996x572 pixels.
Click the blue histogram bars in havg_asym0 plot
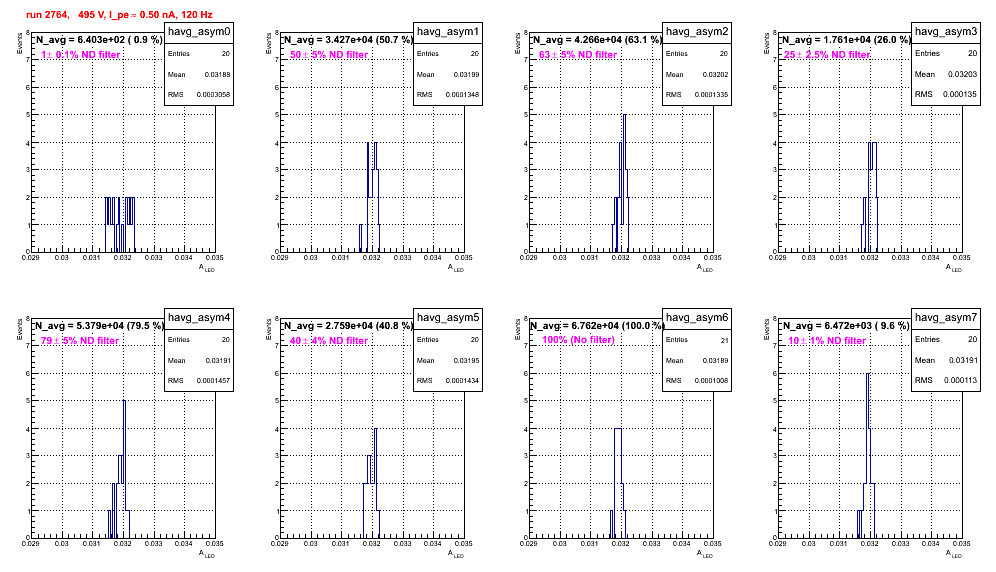(120, 224)
